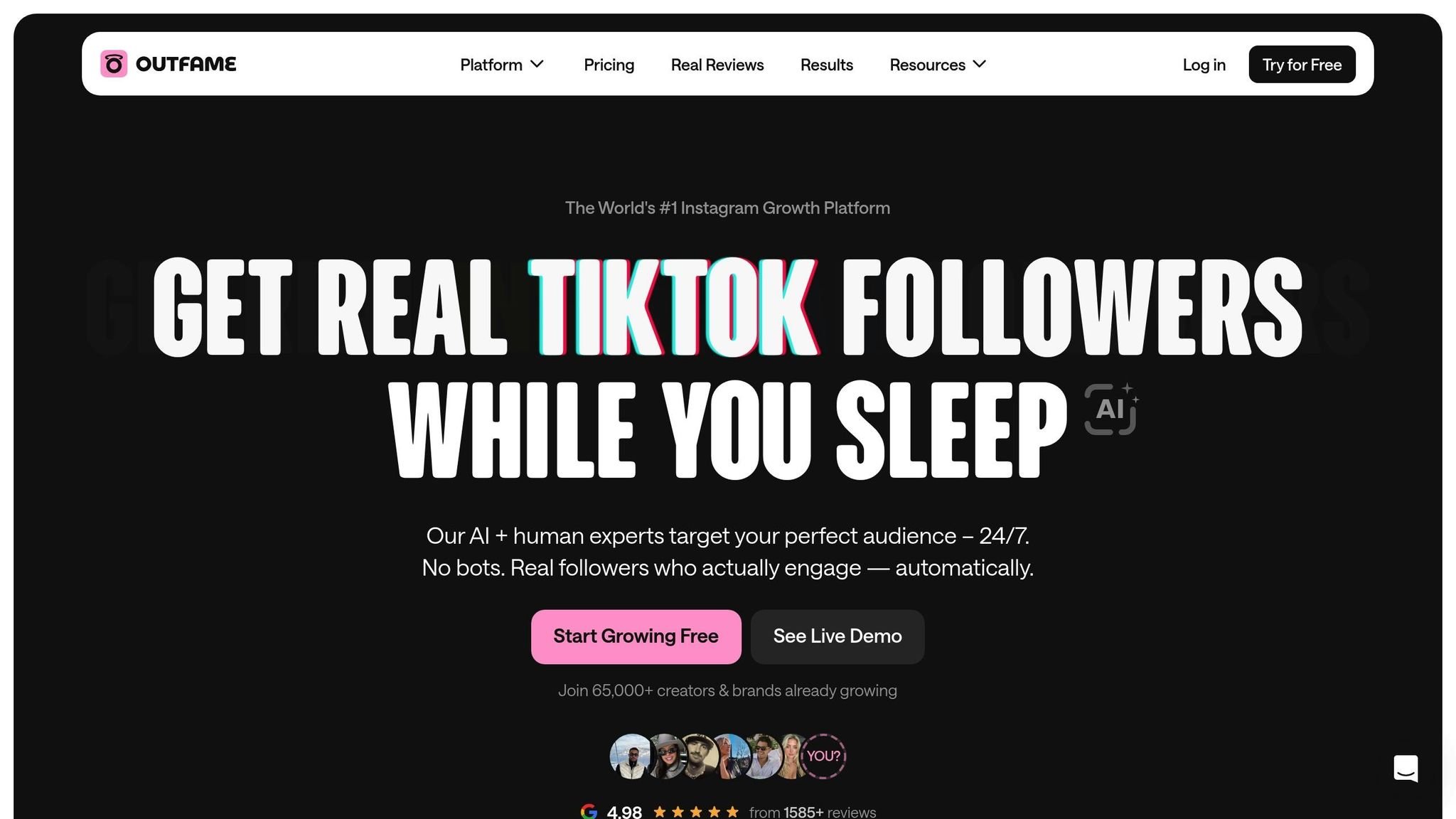Click the AI sparkle icon beside SLEEP
Viewport: 1456px width, 819px height.
click(1111, 409)
